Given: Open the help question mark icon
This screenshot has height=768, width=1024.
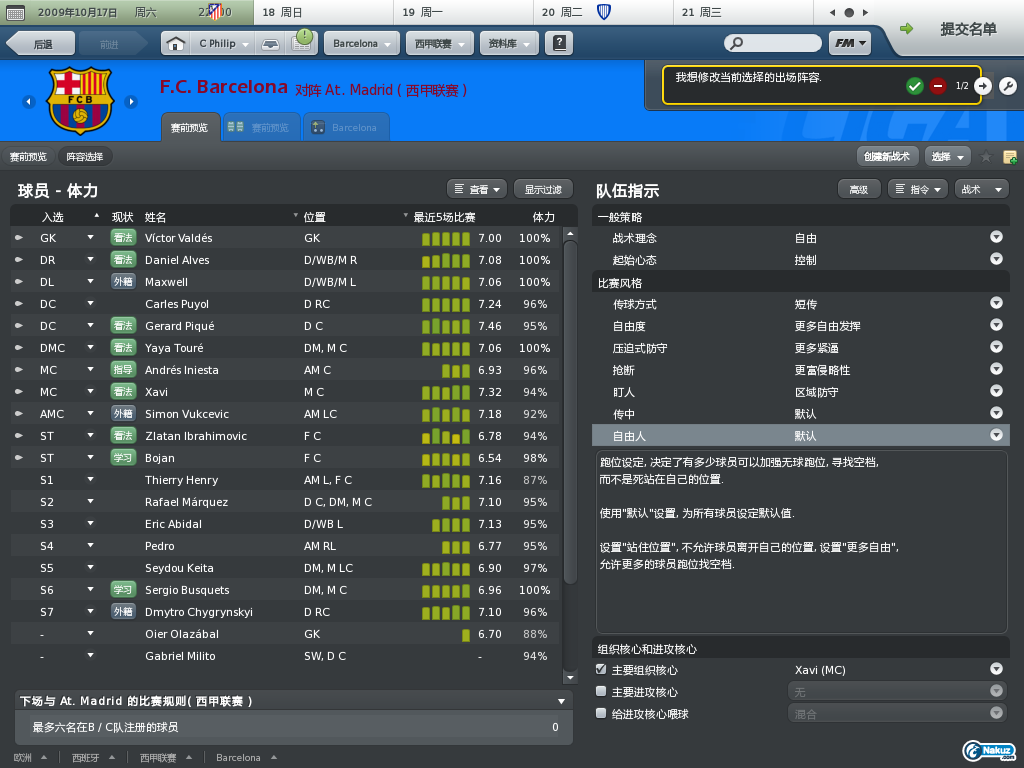Looking at the screenshot, I should pos(559,43).
